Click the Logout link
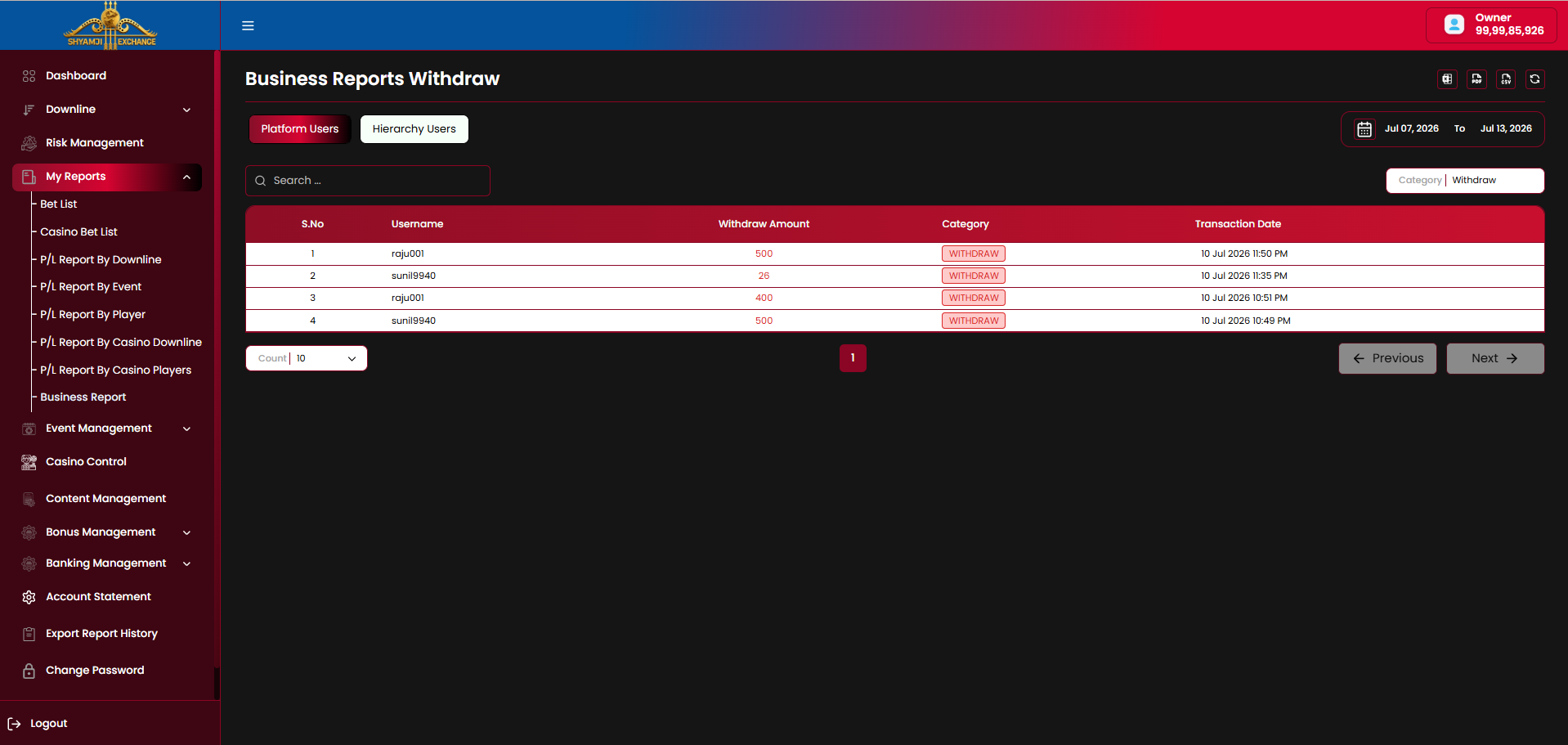Screen dimensions: 1568x745 tap(49, 724)
